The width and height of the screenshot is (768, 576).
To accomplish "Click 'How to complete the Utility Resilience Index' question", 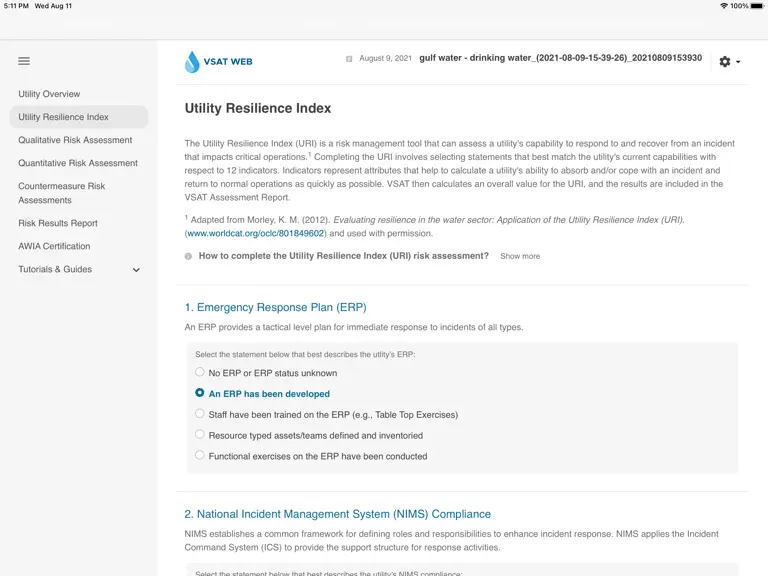I will tap(343, 256).
